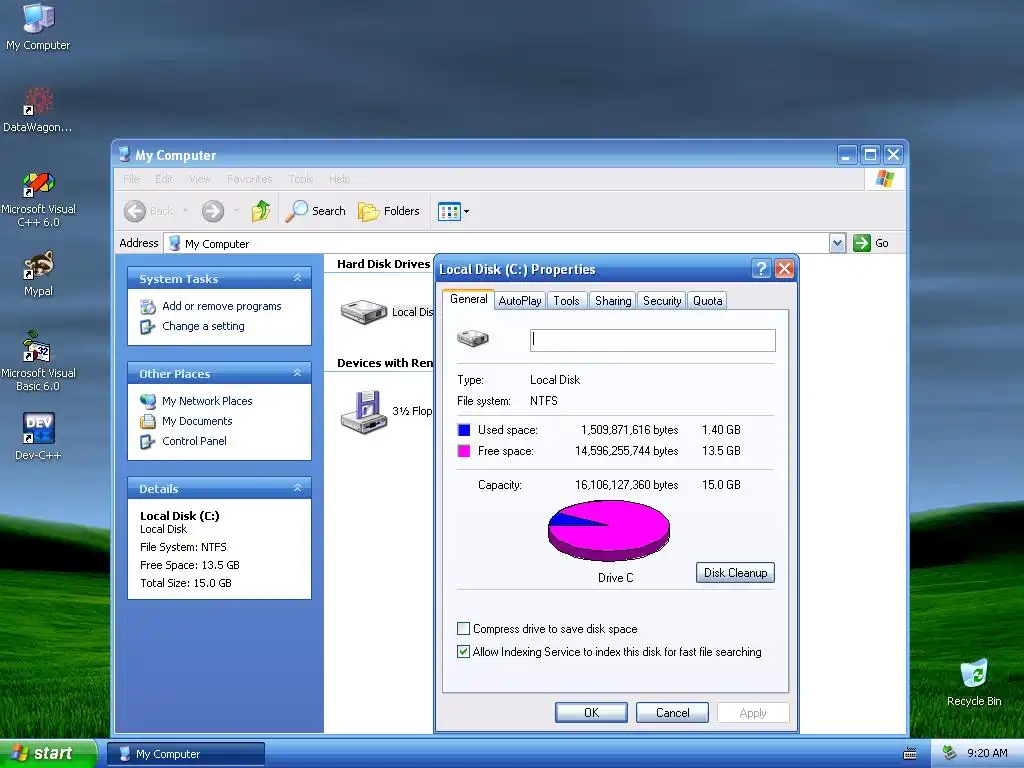Open the Back history dropdown arrow
The width and height of the screenshot is (1024, 768).
tap(185, 211)
